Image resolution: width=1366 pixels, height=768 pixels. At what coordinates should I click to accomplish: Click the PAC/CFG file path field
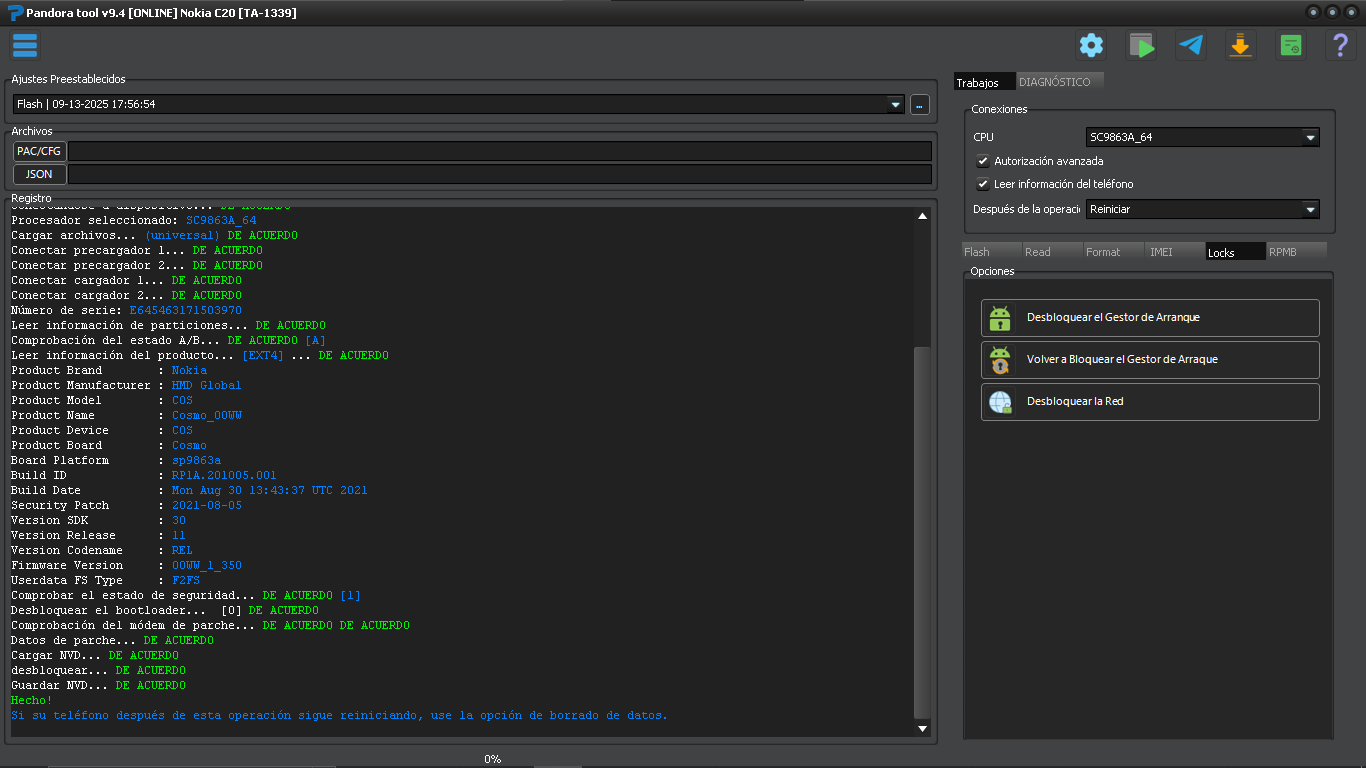tap(499, 151)
